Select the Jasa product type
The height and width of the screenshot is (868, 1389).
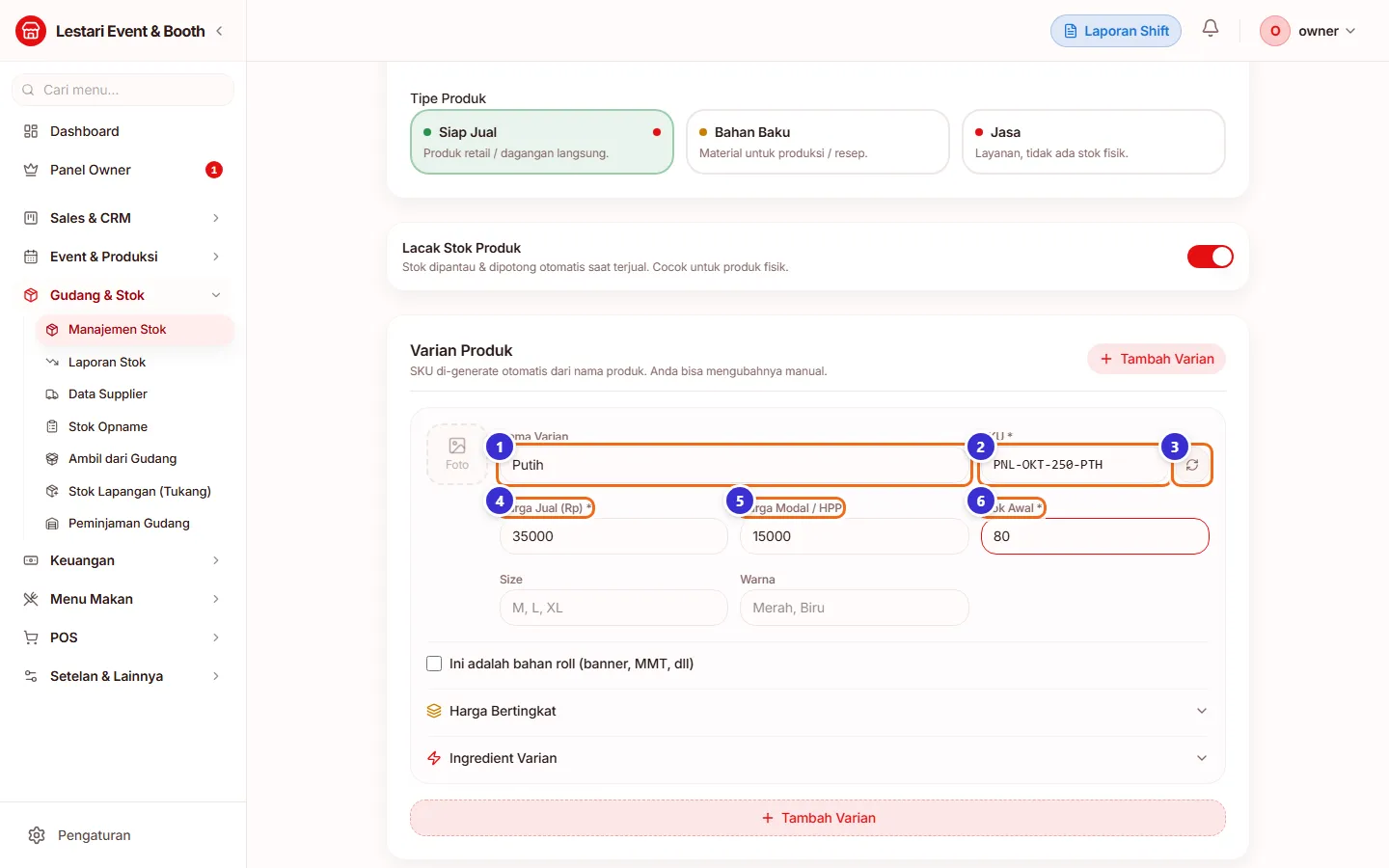1094,142
